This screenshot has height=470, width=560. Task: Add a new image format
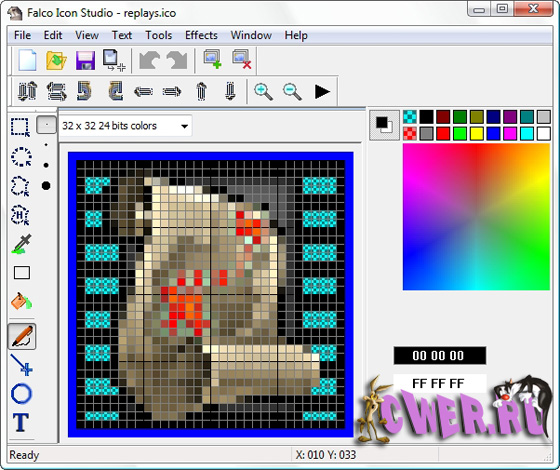(x=212, y=59)
